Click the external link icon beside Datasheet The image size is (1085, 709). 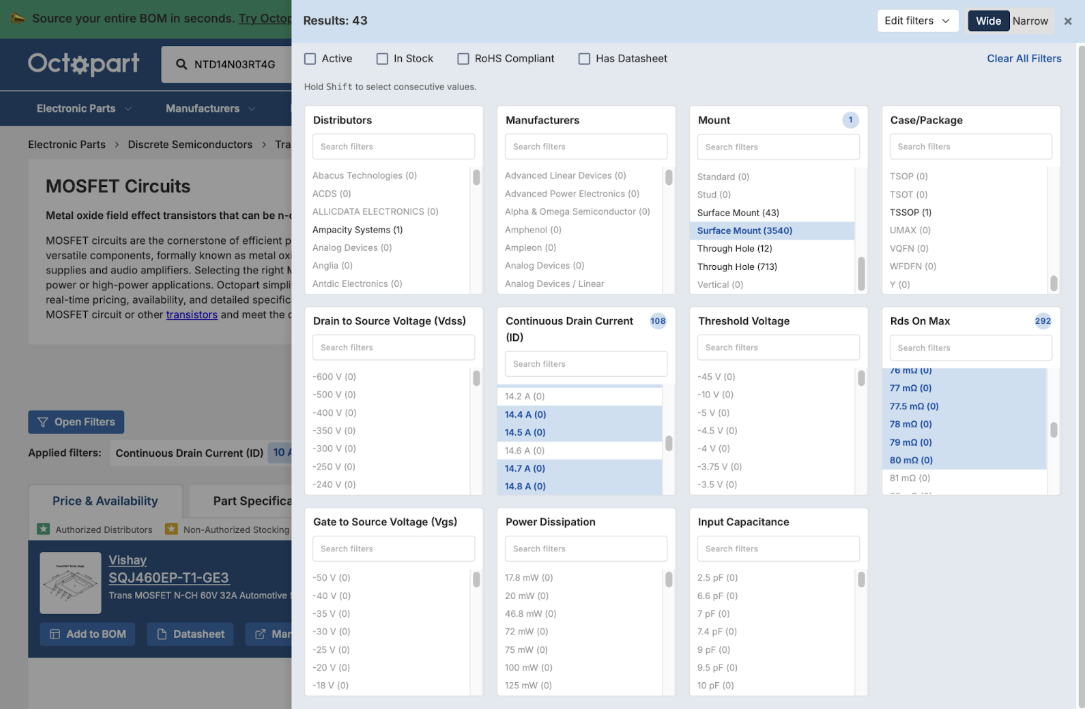click(x=260, y=634)
